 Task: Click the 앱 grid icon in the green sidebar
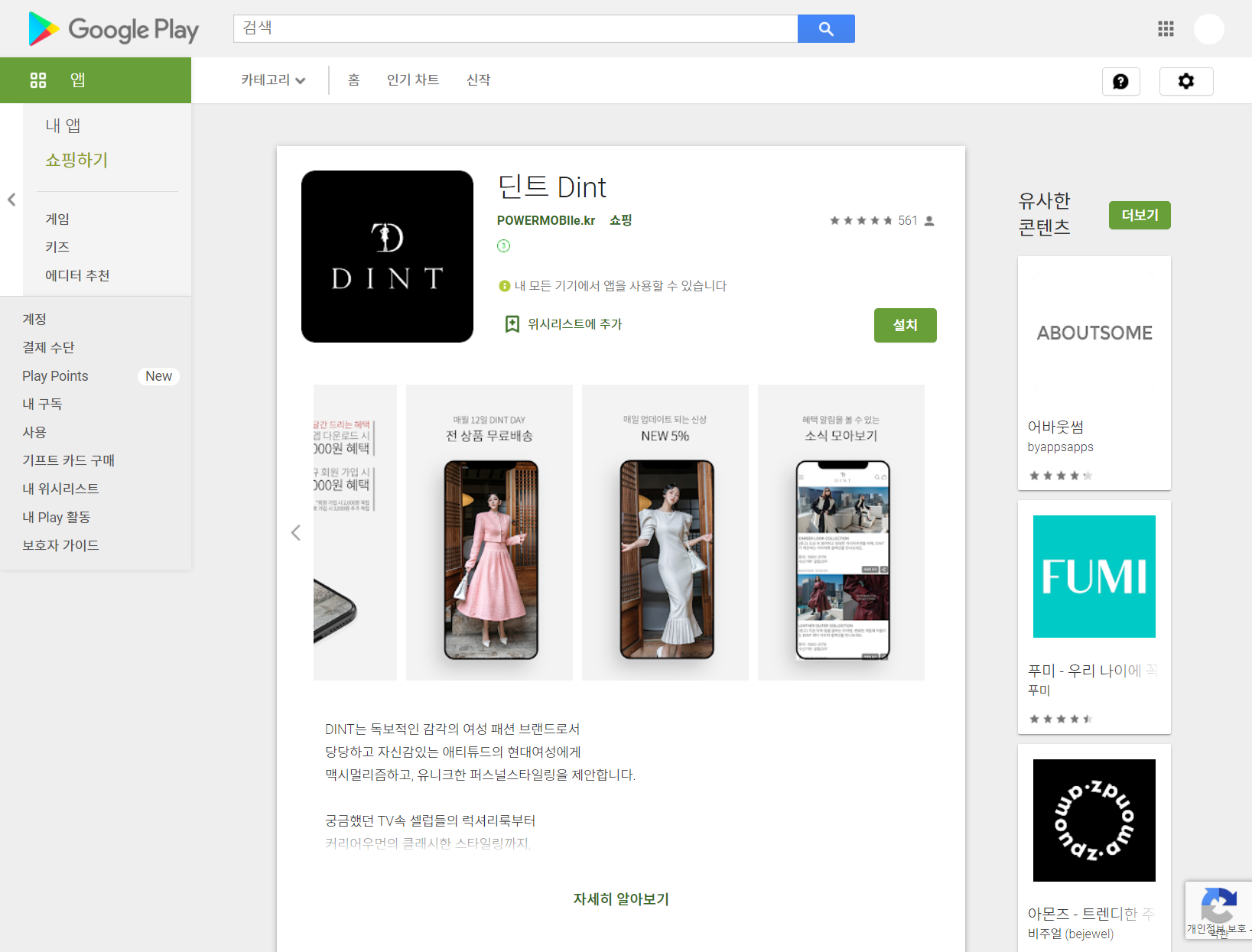click(37, 80)
